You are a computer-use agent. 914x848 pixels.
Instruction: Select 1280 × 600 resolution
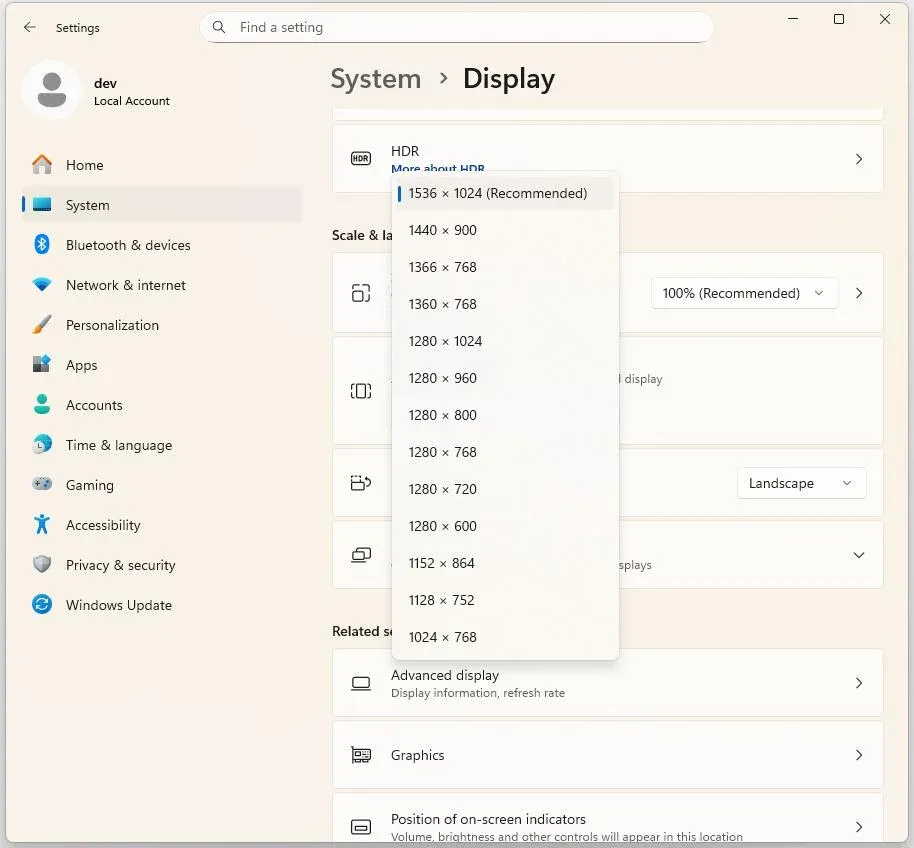pos(505,526)
